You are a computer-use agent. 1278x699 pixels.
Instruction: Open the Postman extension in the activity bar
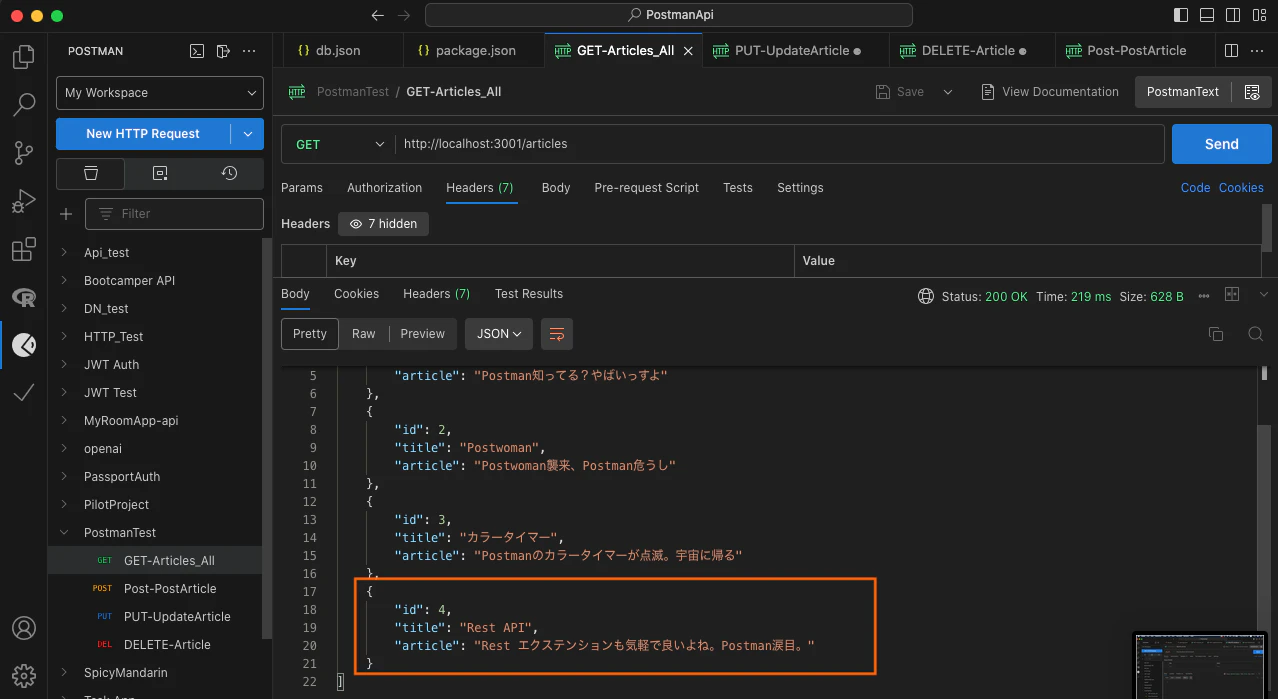tap(24, 345)
